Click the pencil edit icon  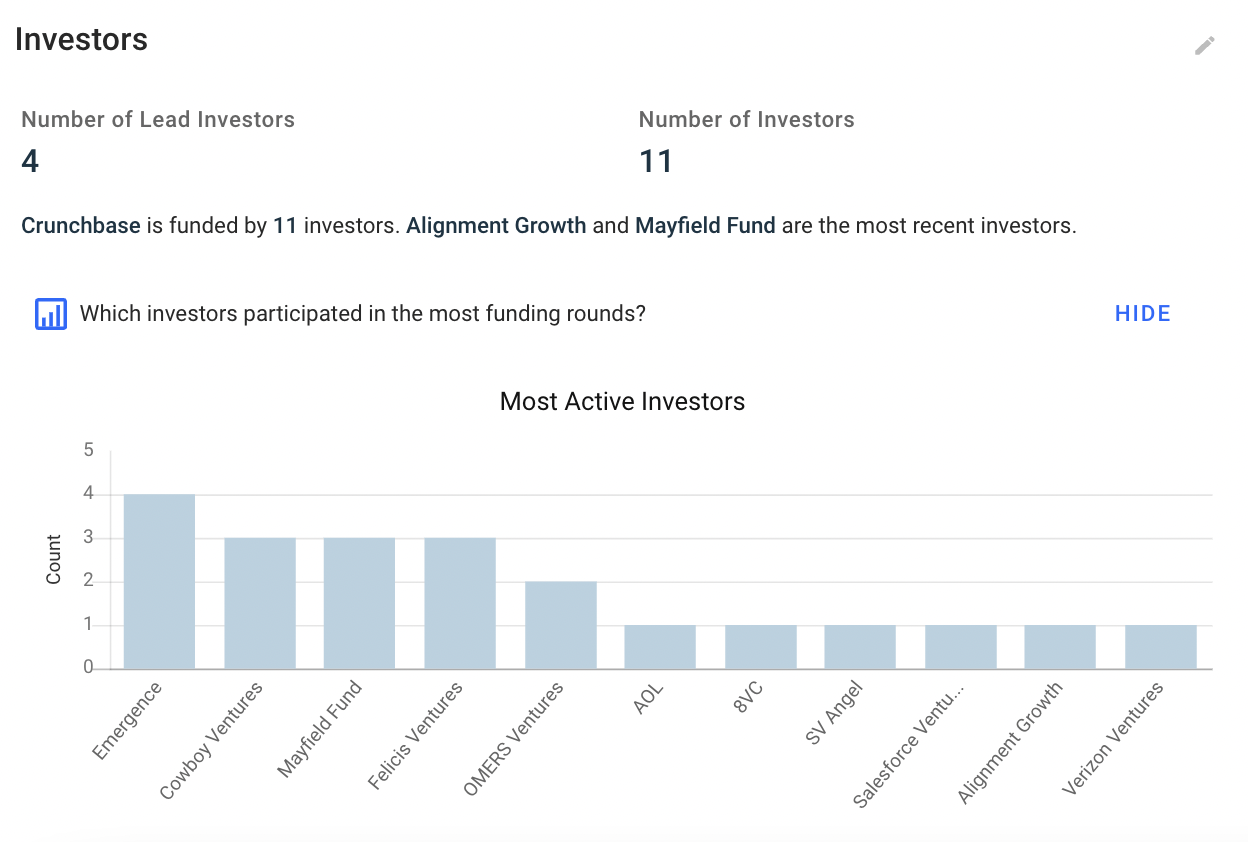tap(1204, 46)
